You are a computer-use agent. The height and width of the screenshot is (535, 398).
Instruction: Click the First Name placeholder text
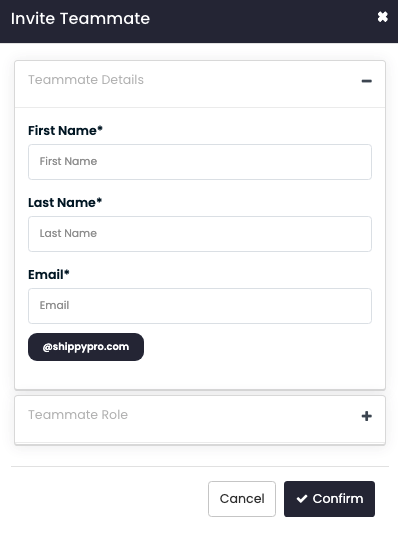coord(68,161)
